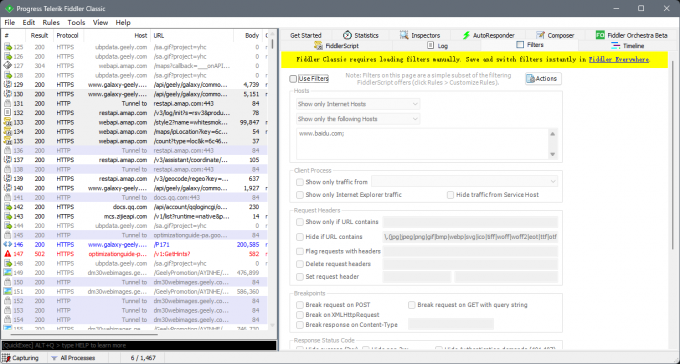Select the /v1:GetHints? session row
The height and width of the screenshot is (364, 680).
click(135, 254)
